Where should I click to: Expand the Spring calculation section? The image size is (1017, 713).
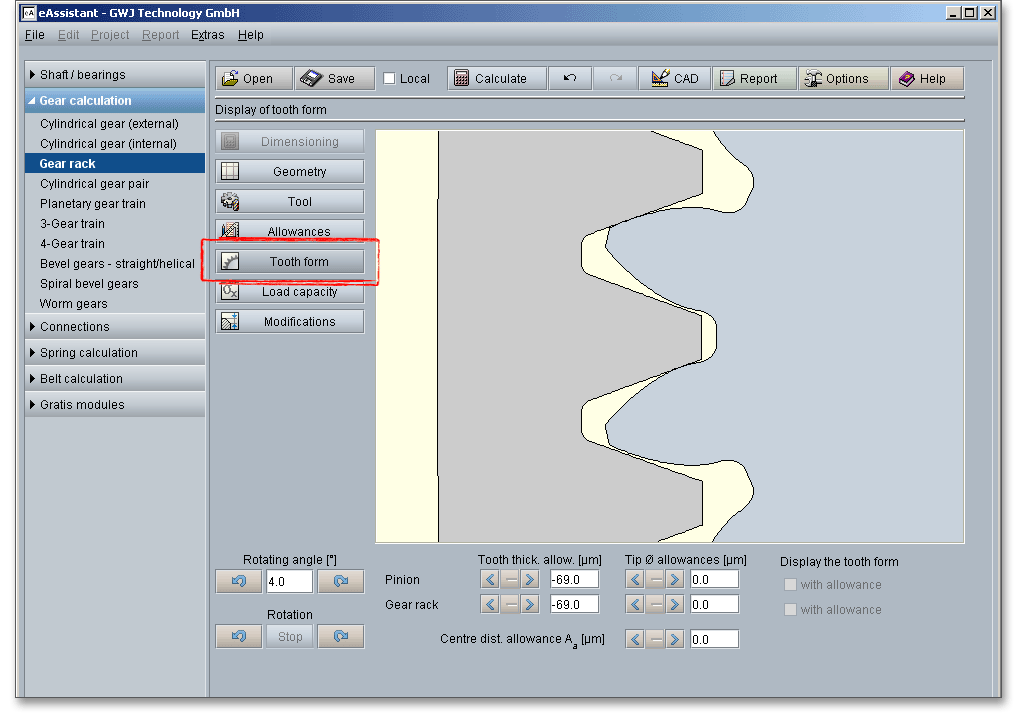(115, 353)
